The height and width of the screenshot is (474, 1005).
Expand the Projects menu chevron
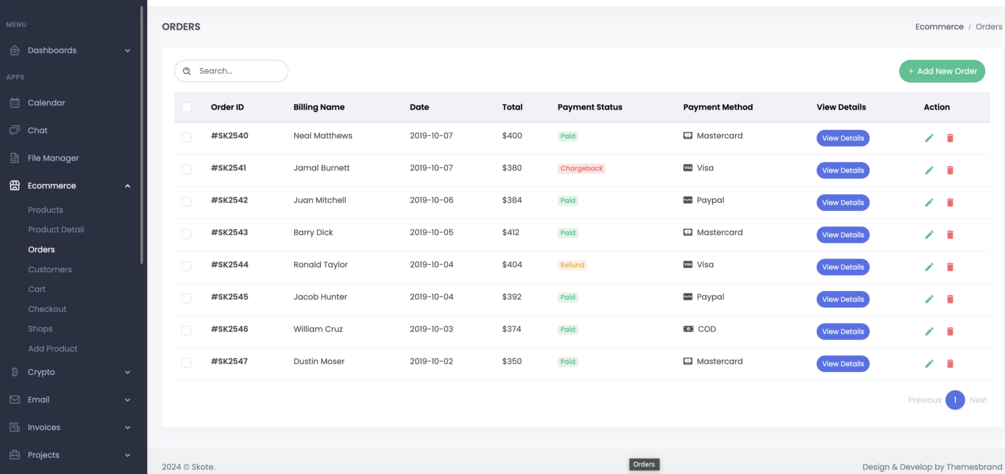(x=128, y=455)
